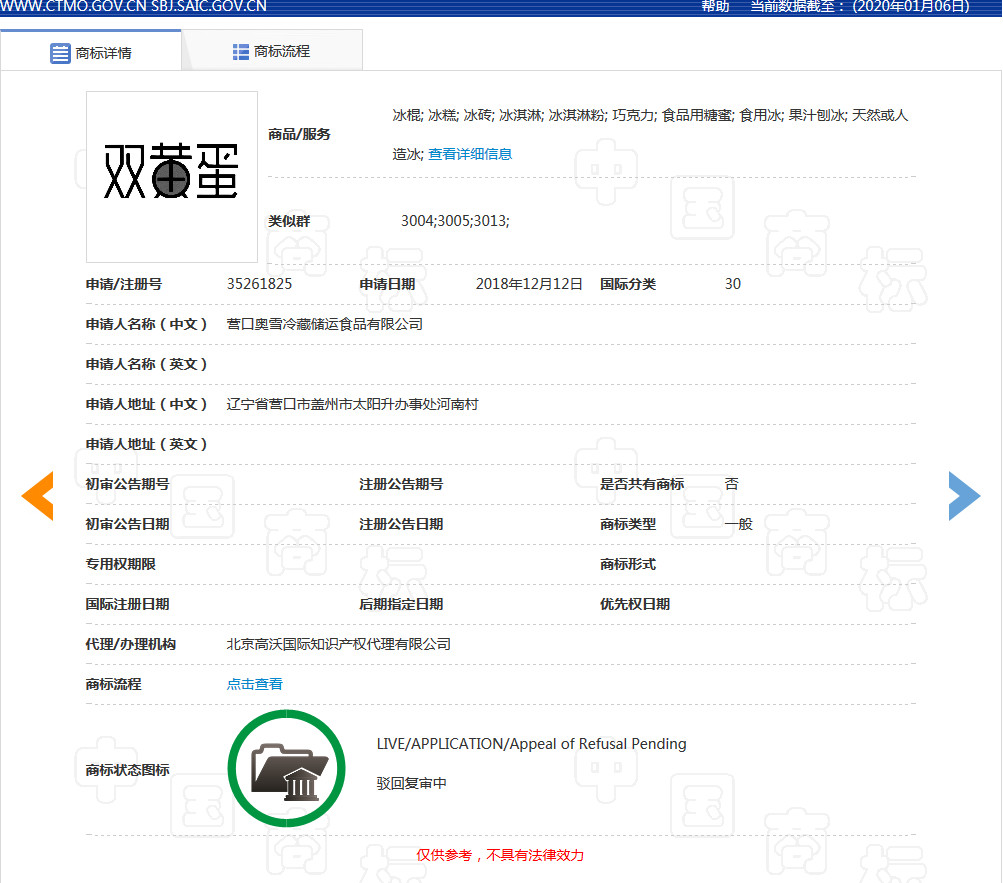Viewport: 1003px width, 883px height.
Task: Click the 商标流程 grid icon
Action: point(241,52)
